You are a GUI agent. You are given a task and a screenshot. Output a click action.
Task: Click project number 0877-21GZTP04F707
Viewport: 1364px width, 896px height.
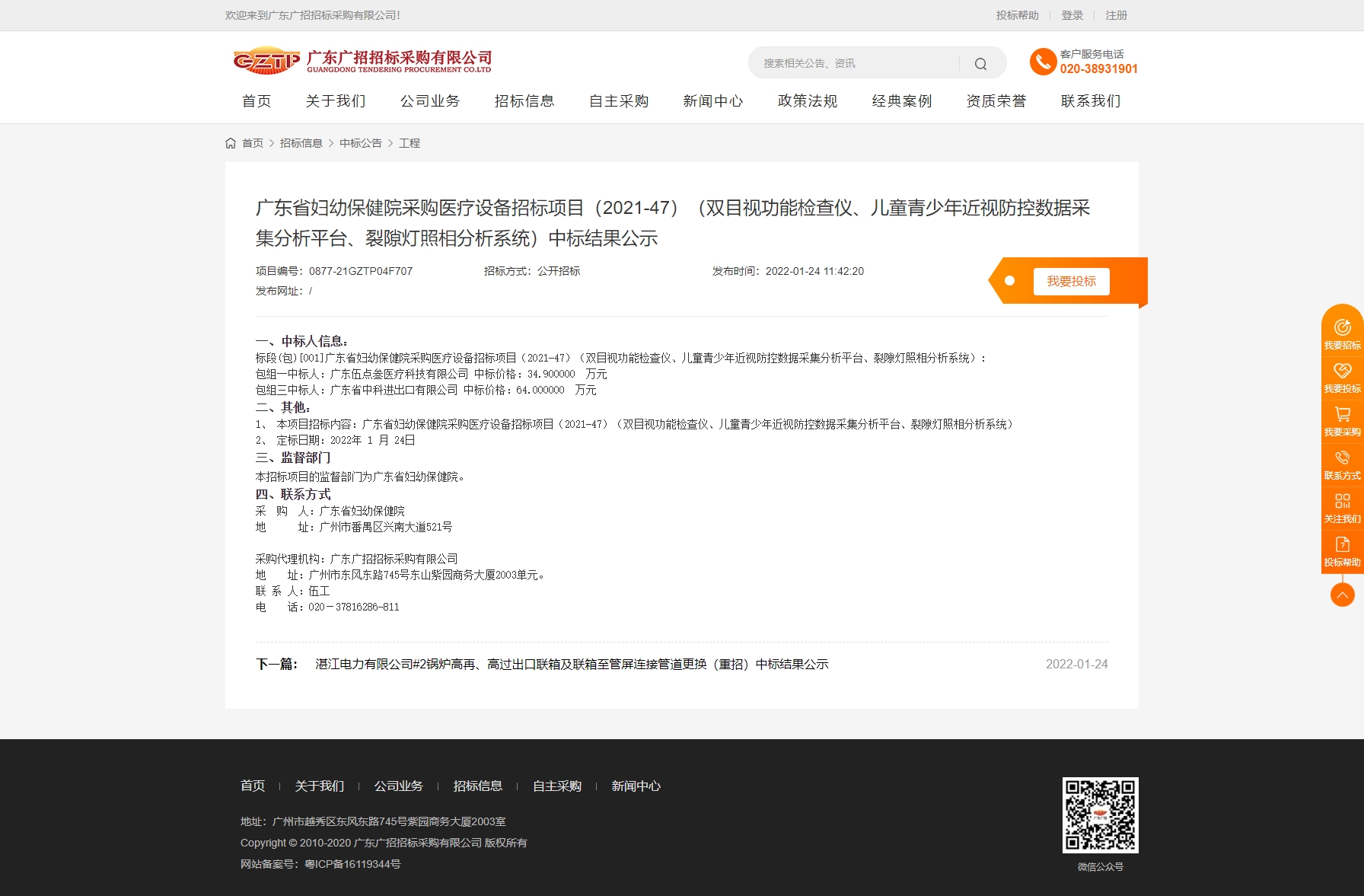(x=361, y=271)
